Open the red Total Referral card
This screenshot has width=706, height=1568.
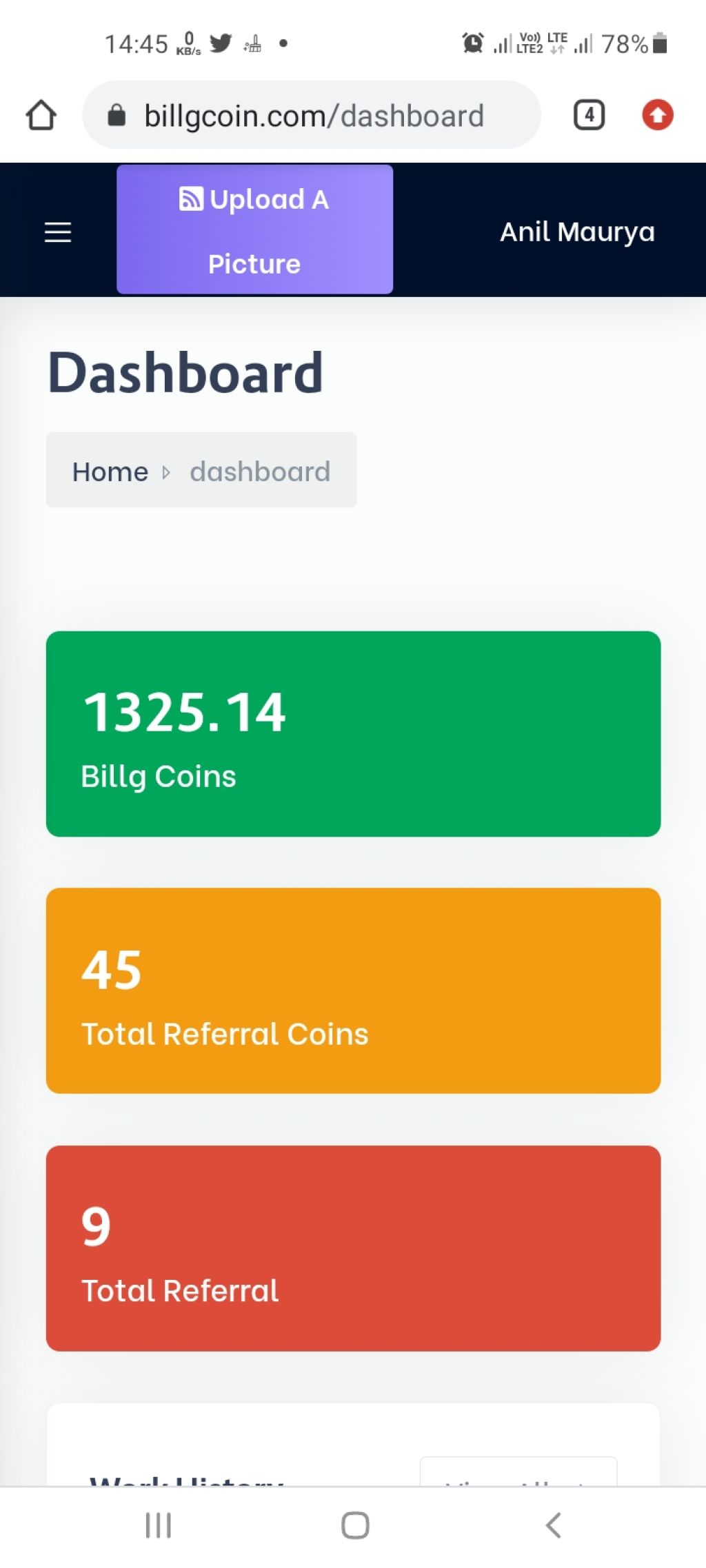(353, 1248)
